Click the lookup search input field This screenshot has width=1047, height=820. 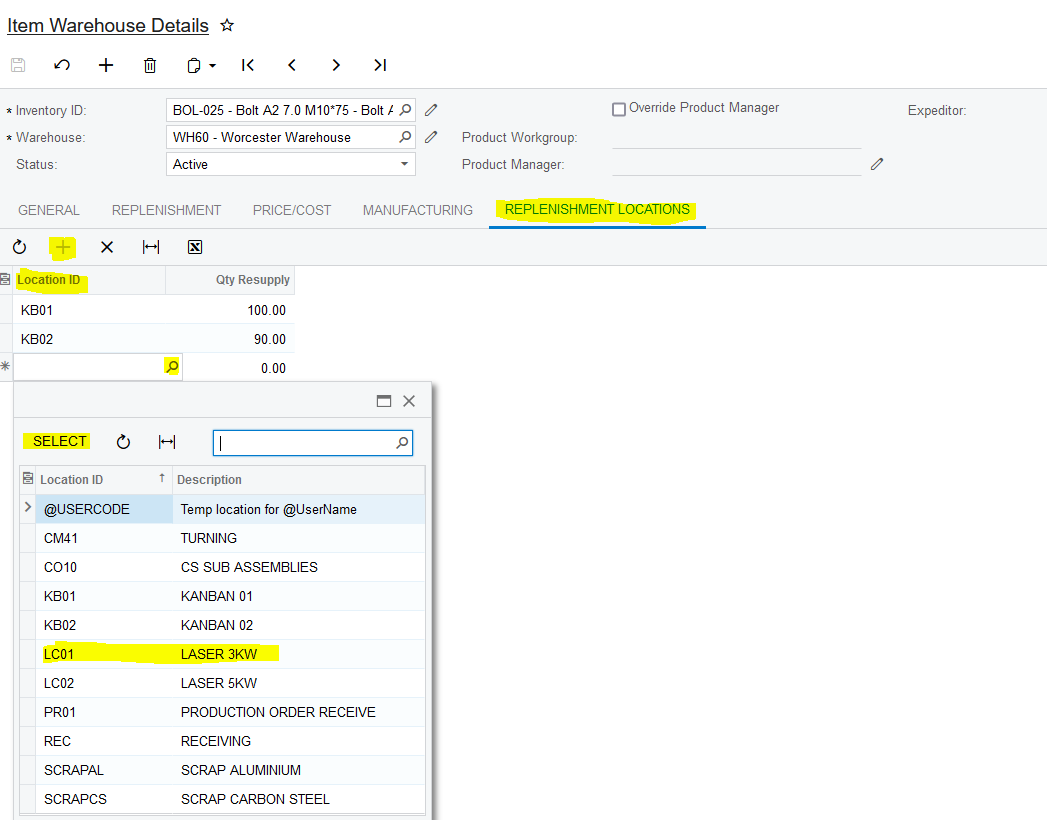click(304, 442)
